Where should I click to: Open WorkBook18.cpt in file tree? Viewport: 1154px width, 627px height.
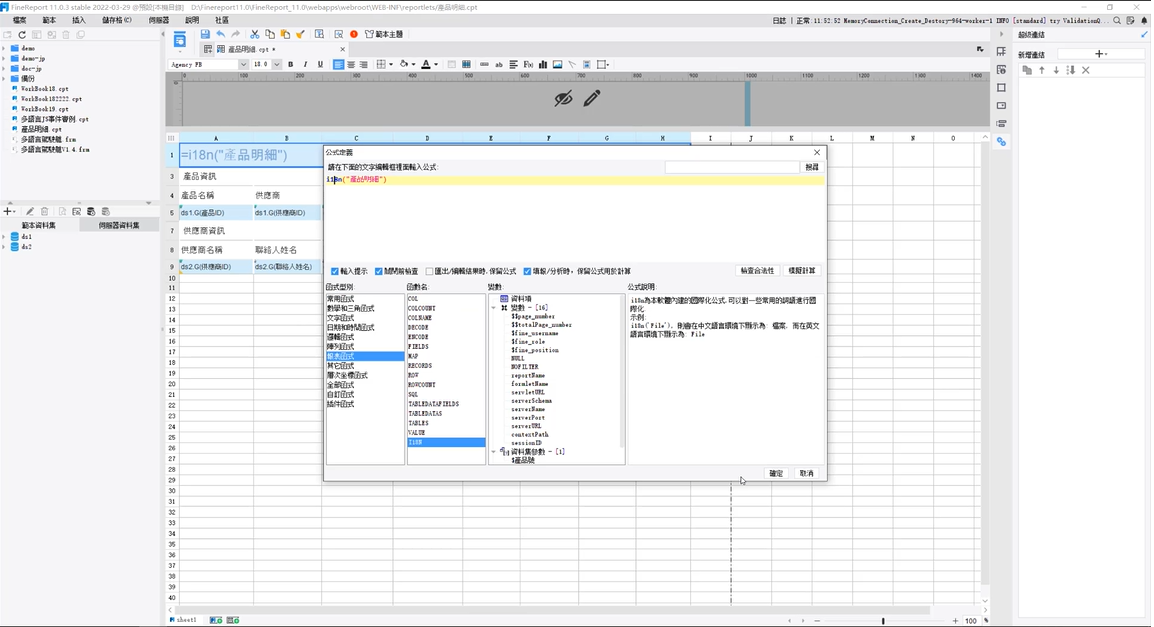[x=44, y=88]
